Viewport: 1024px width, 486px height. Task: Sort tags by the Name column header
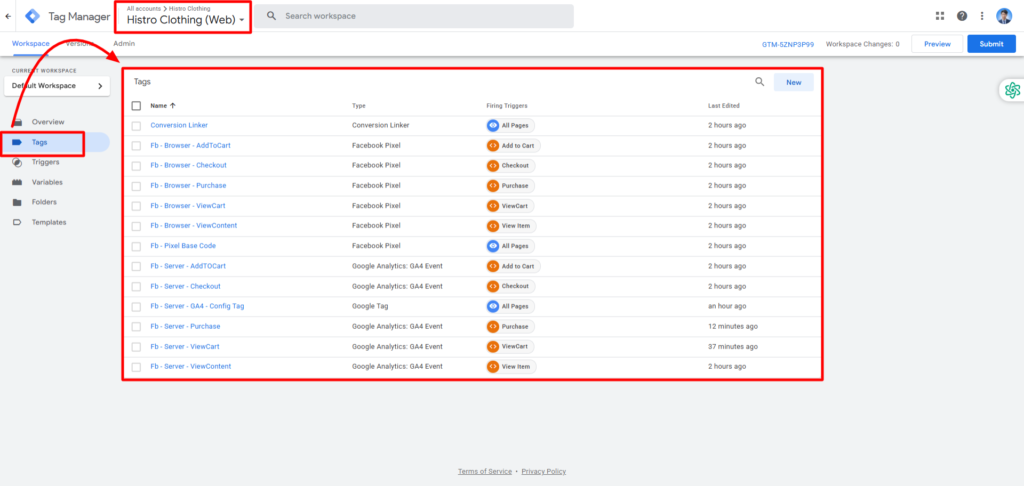(x=162, y=105)
